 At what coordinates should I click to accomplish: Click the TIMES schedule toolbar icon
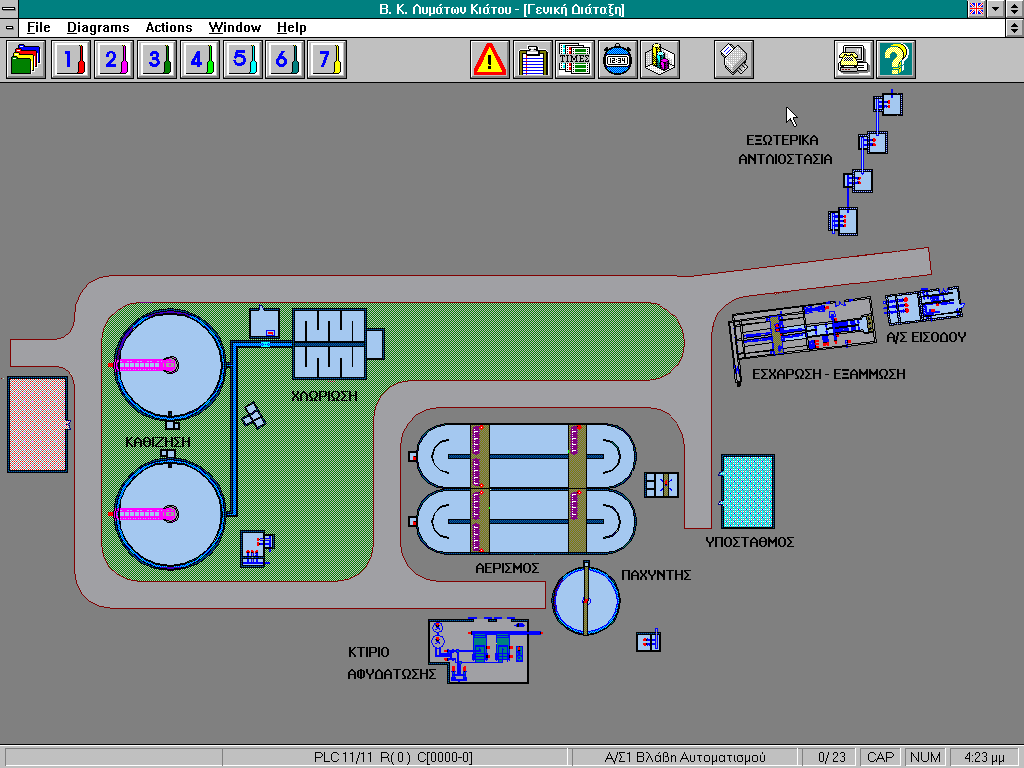[575, 60]
